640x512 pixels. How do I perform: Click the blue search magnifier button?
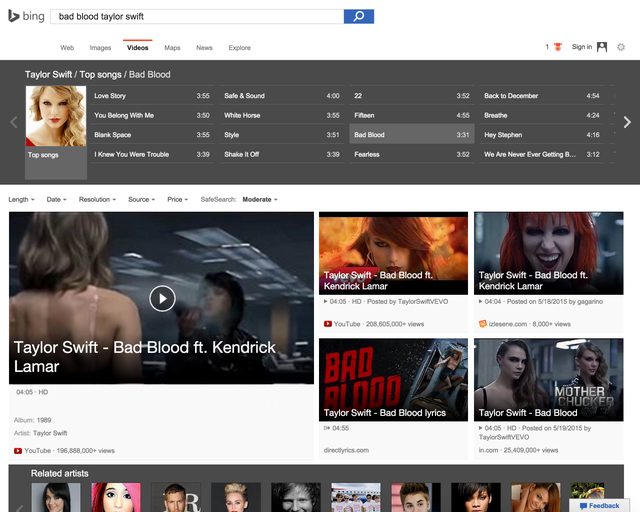358,16
